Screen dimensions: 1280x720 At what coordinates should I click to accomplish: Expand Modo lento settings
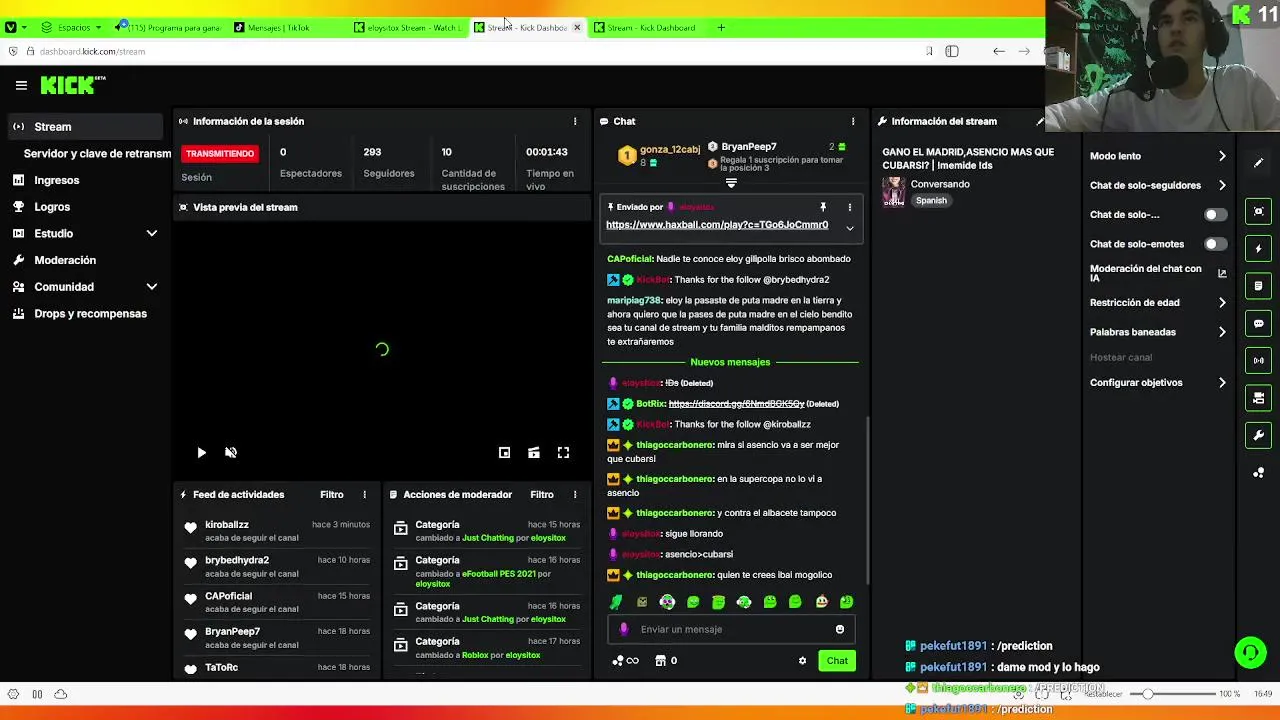click(1158, 156)
